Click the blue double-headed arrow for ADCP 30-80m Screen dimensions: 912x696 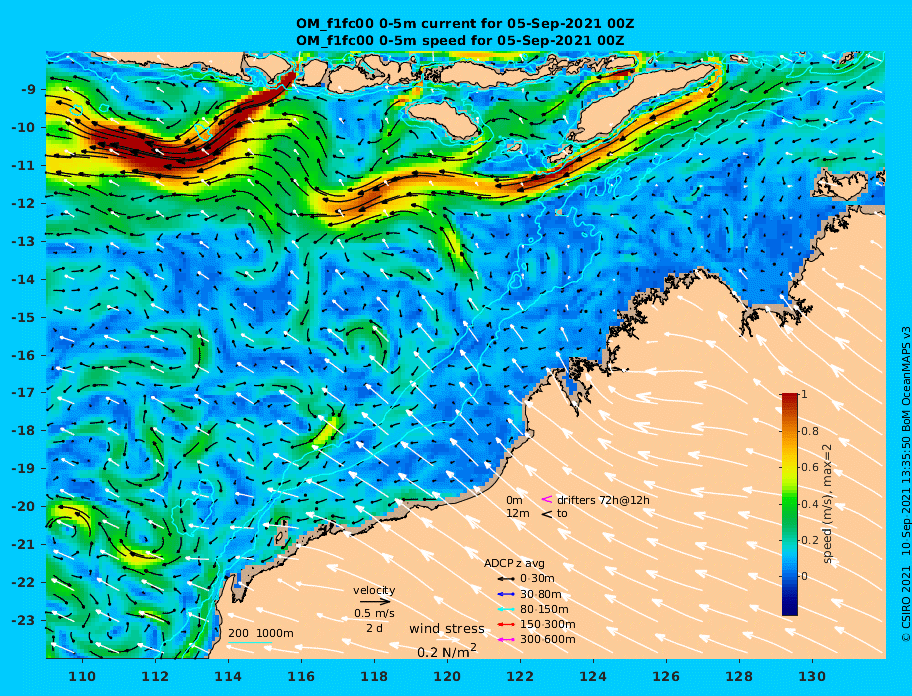pyautogui.click(x=505, y=594)
